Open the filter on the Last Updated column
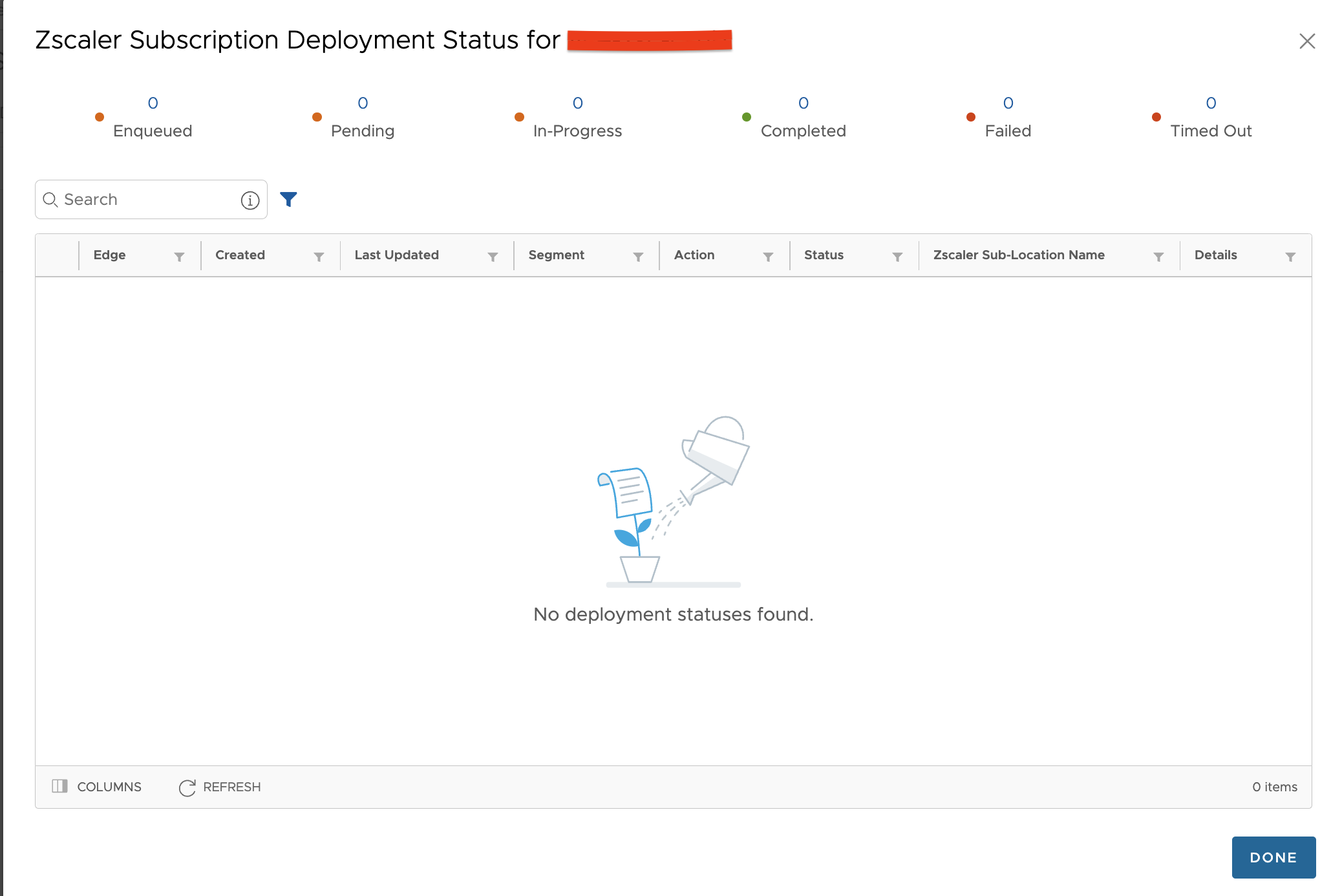The height and width of the screenshot is (896, 1342). 493,256
